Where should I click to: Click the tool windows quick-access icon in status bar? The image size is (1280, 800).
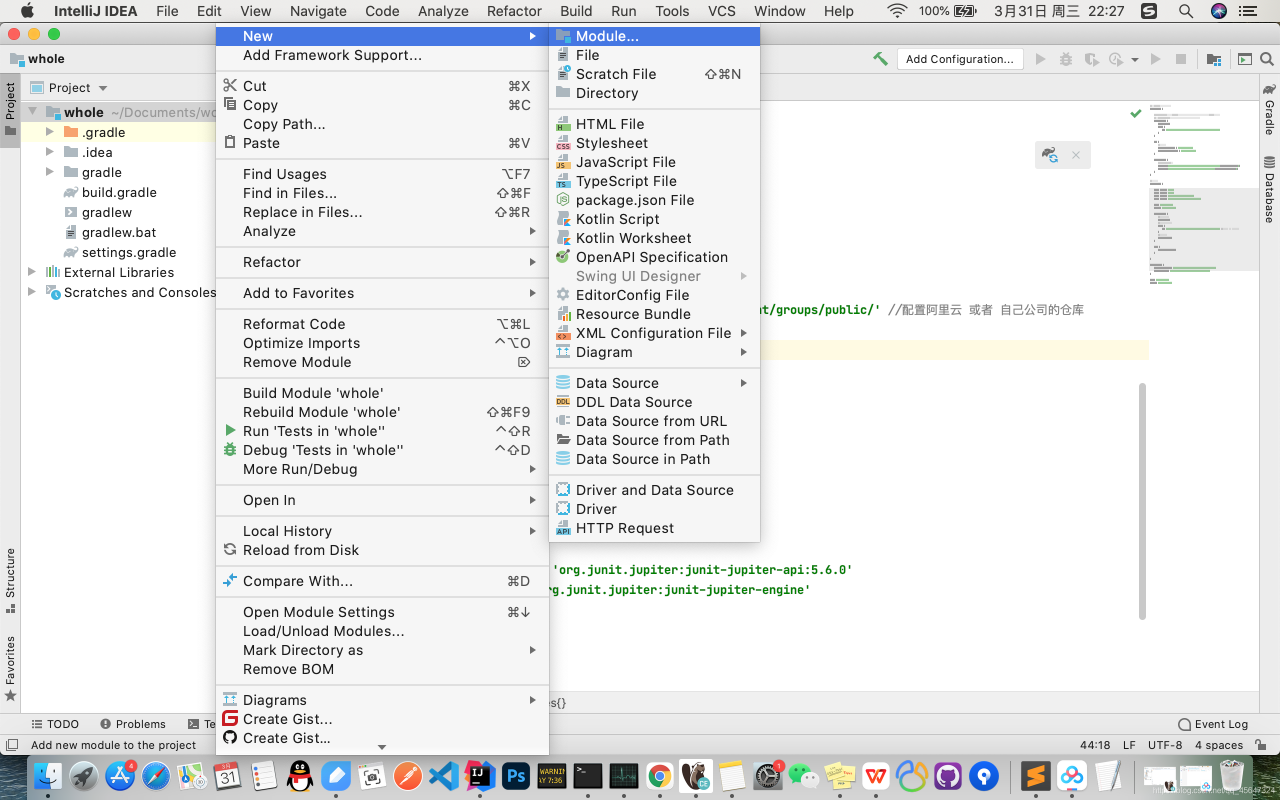tap(12, 745)
